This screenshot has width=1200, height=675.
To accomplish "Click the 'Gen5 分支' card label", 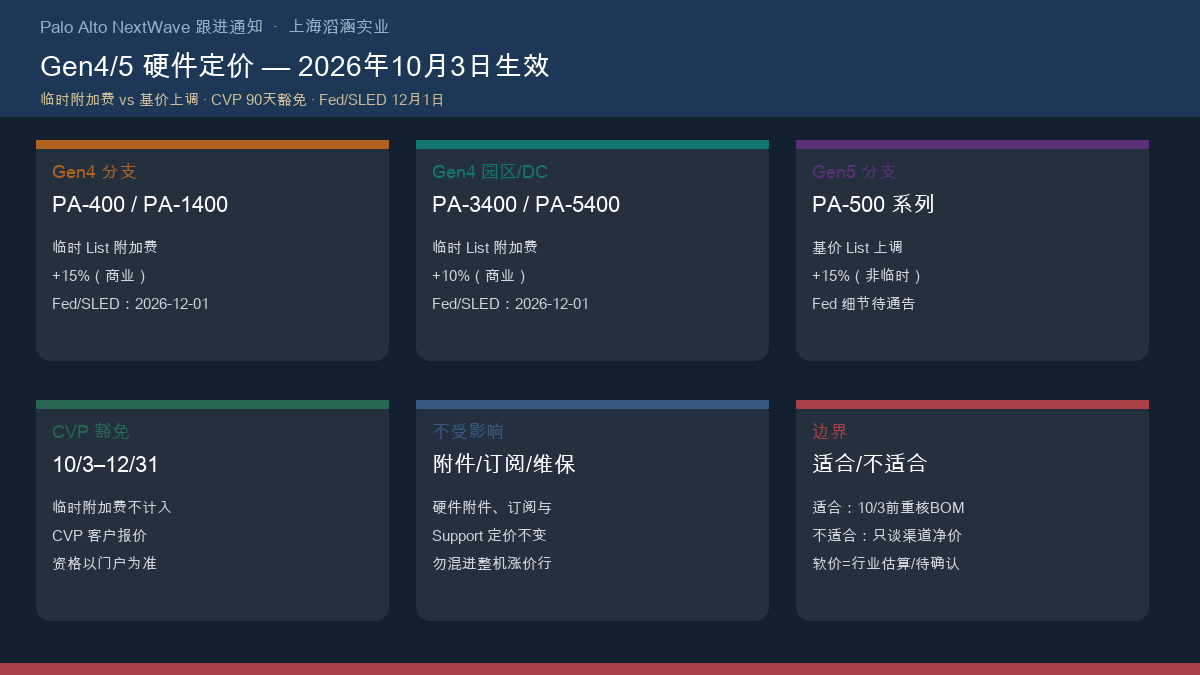I will coord(854,172).
